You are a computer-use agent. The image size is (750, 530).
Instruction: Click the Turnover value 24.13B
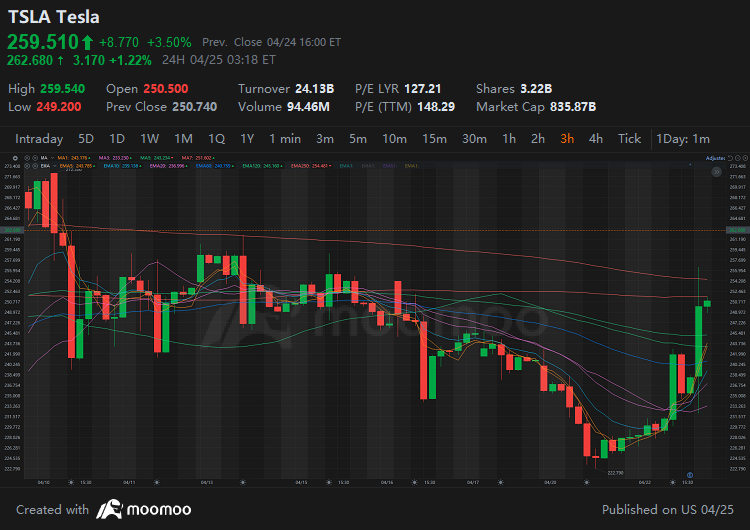pos(315,89)
